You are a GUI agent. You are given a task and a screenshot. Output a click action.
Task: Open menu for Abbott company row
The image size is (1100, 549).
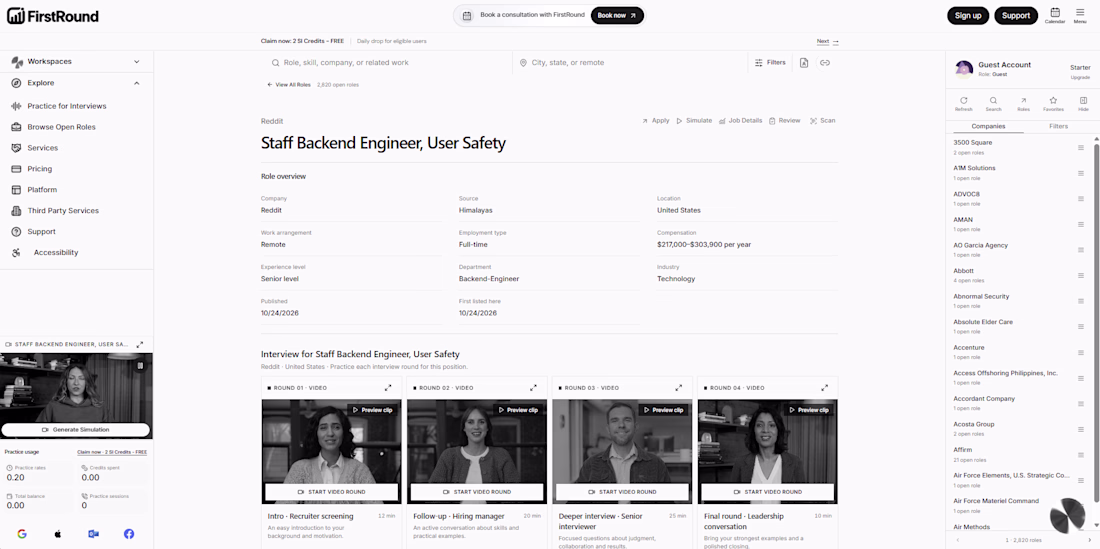click(x=1080, y=276)
